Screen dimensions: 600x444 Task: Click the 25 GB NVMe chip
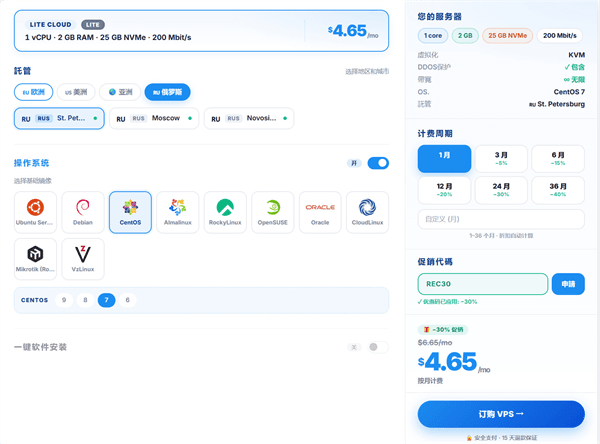[x=507, y=36]
